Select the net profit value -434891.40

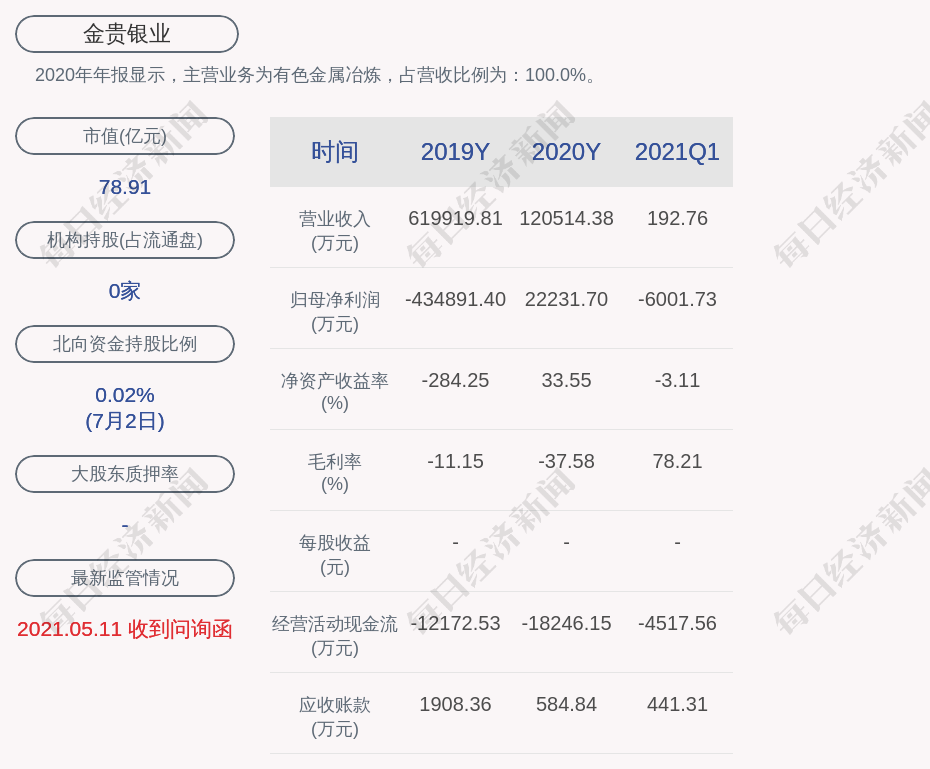point(456,299)
